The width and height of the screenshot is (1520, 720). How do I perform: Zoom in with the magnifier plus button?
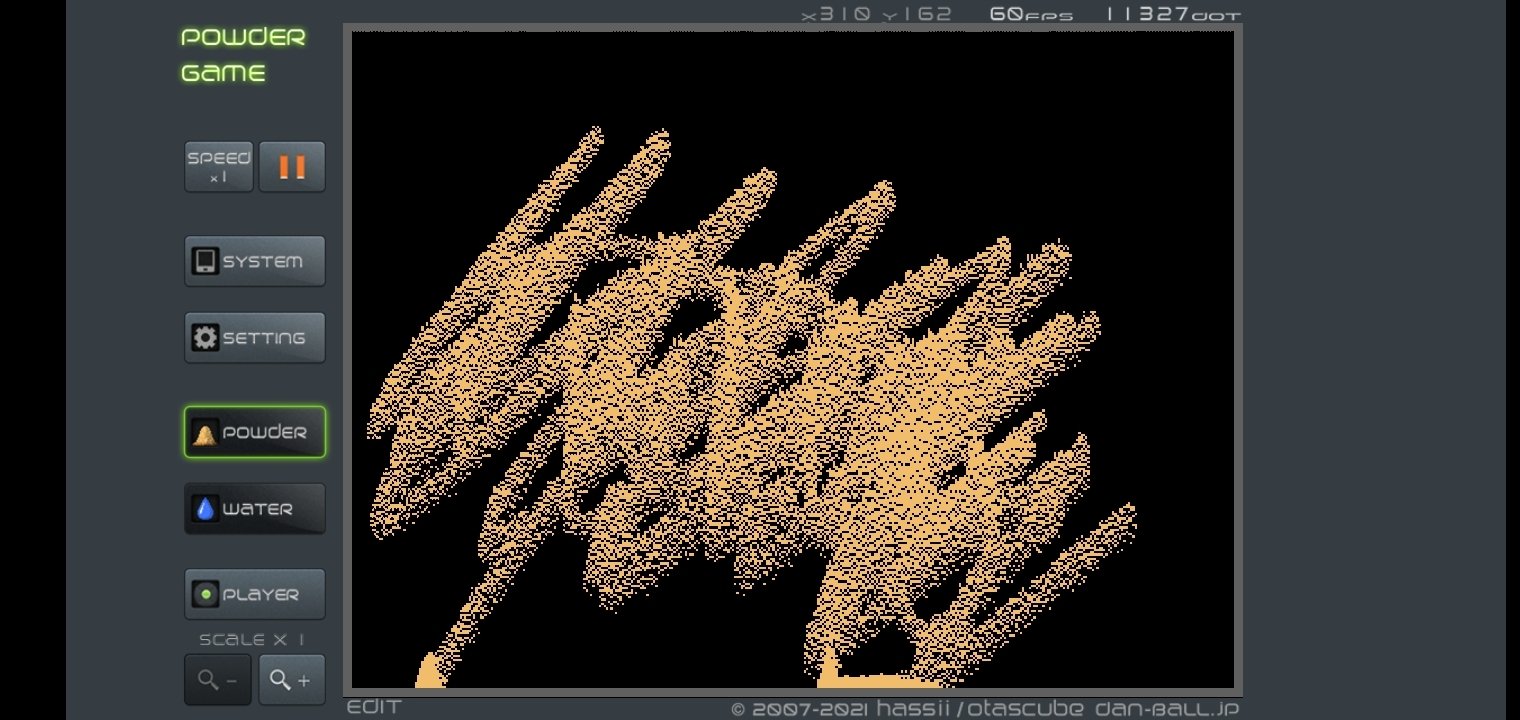[x=292, y=680]
